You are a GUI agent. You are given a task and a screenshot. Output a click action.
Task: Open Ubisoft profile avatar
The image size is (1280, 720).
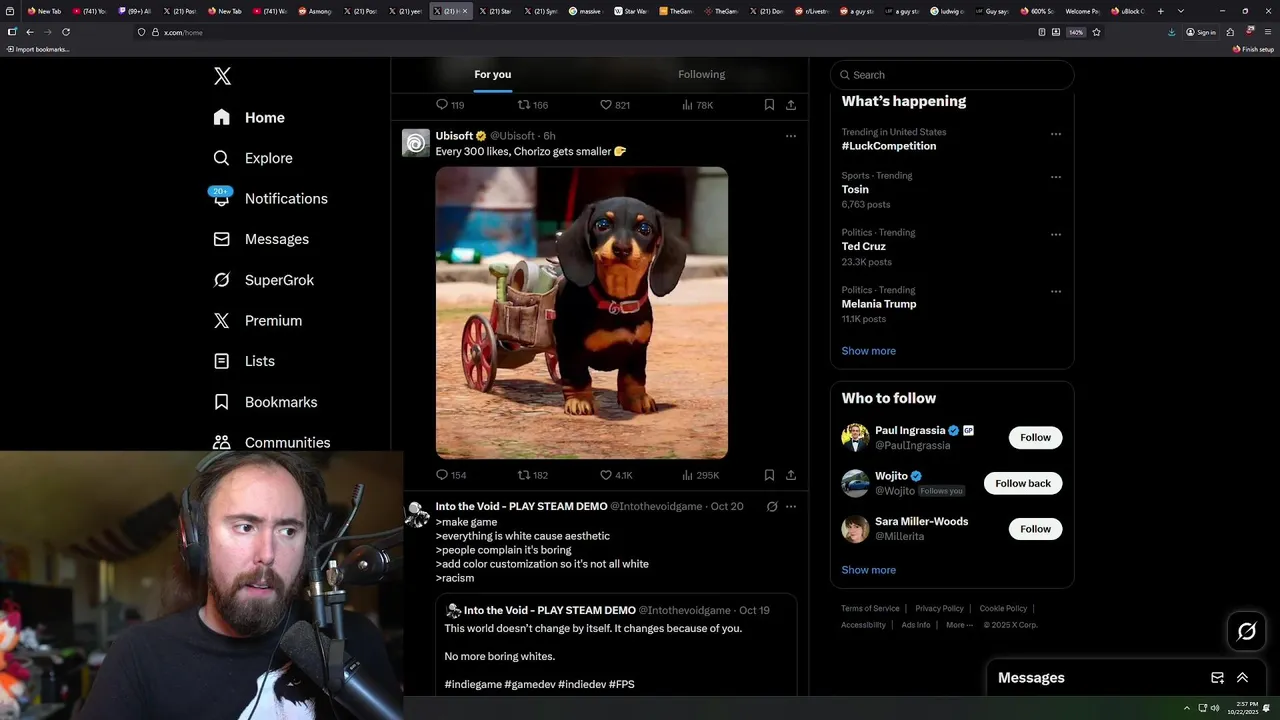tap(416, 143)
